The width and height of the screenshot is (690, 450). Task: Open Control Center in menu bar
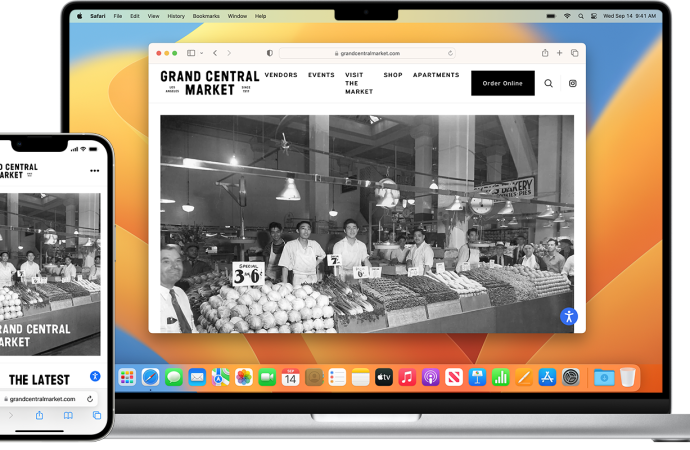(594, 16)
